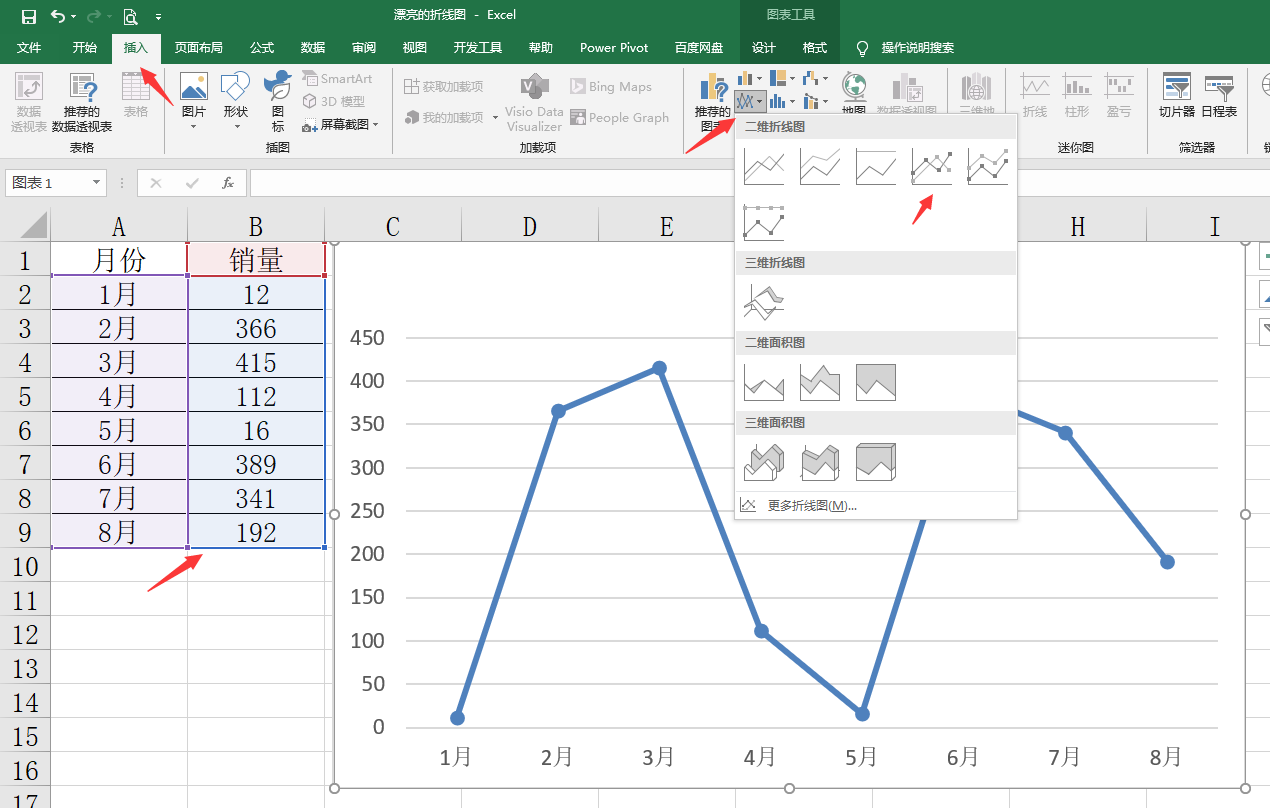Open the 设计 chart tools tab
The image size is (1270, 808).
point(764,47)
